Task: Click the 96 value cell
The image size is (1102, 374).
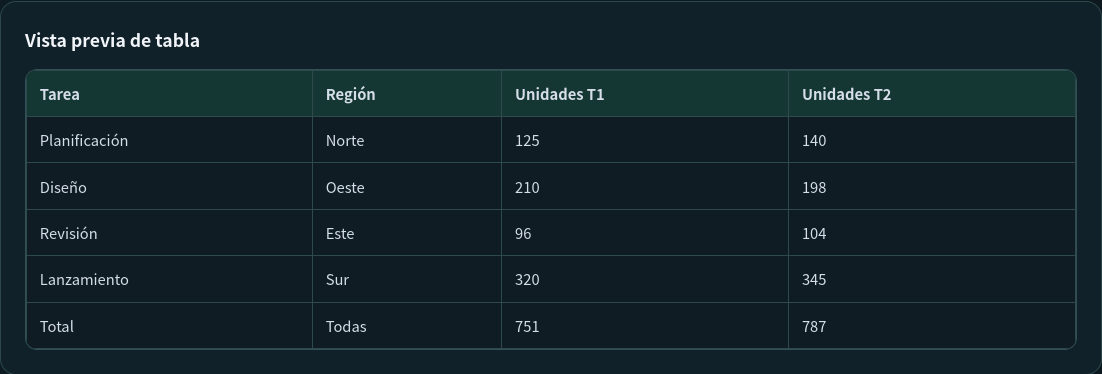Action: (645, 233)
